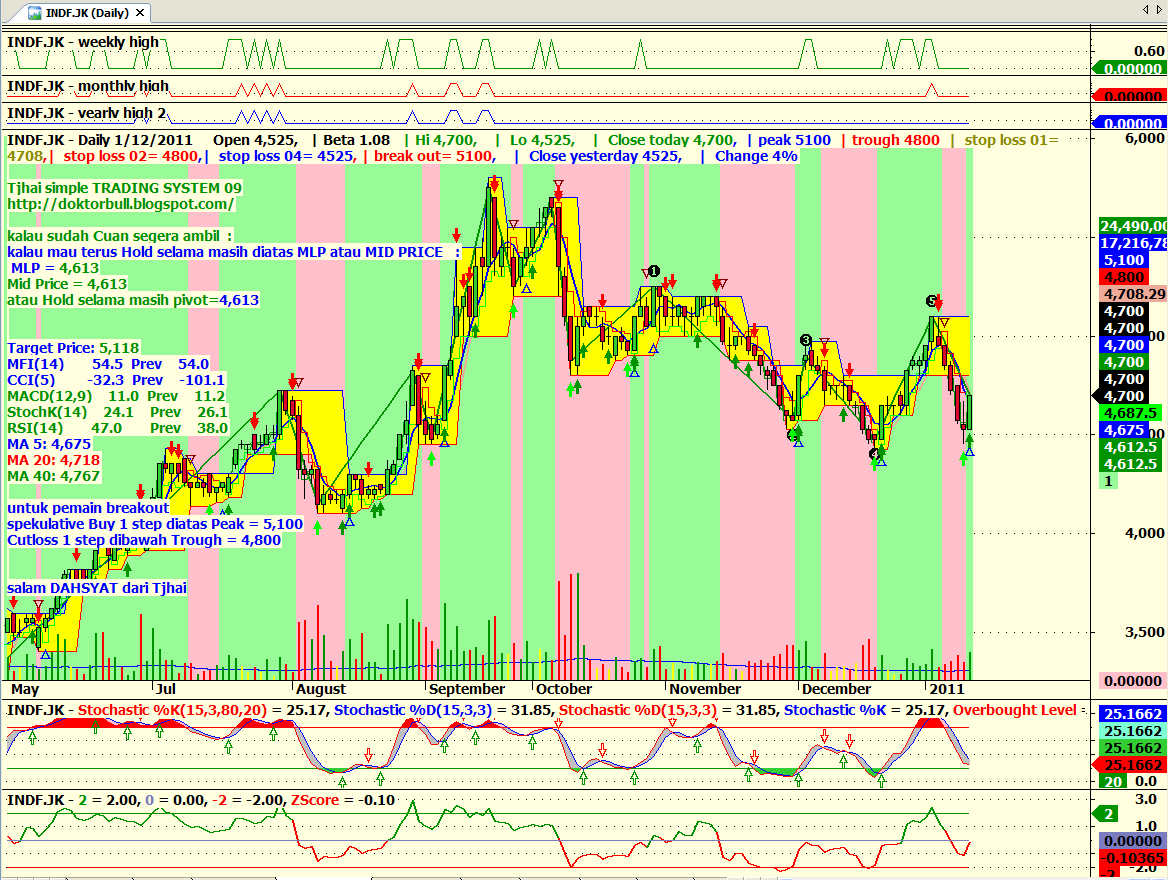Screen dimensions: 1168x880
Task: Click the November label on the time axis
Action: 705,689
